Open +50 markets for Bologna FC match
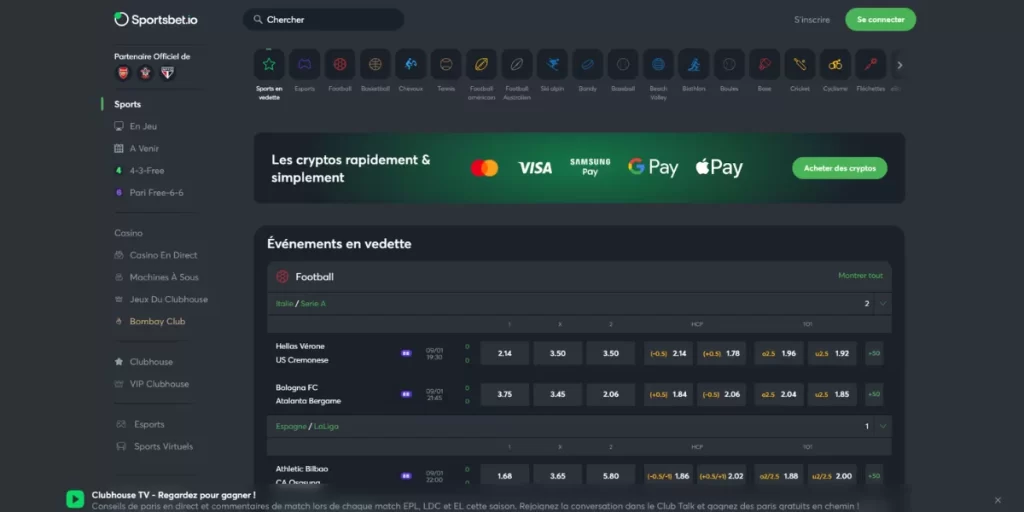This screenshot has height=512, width=1024. tap(874, 394)
